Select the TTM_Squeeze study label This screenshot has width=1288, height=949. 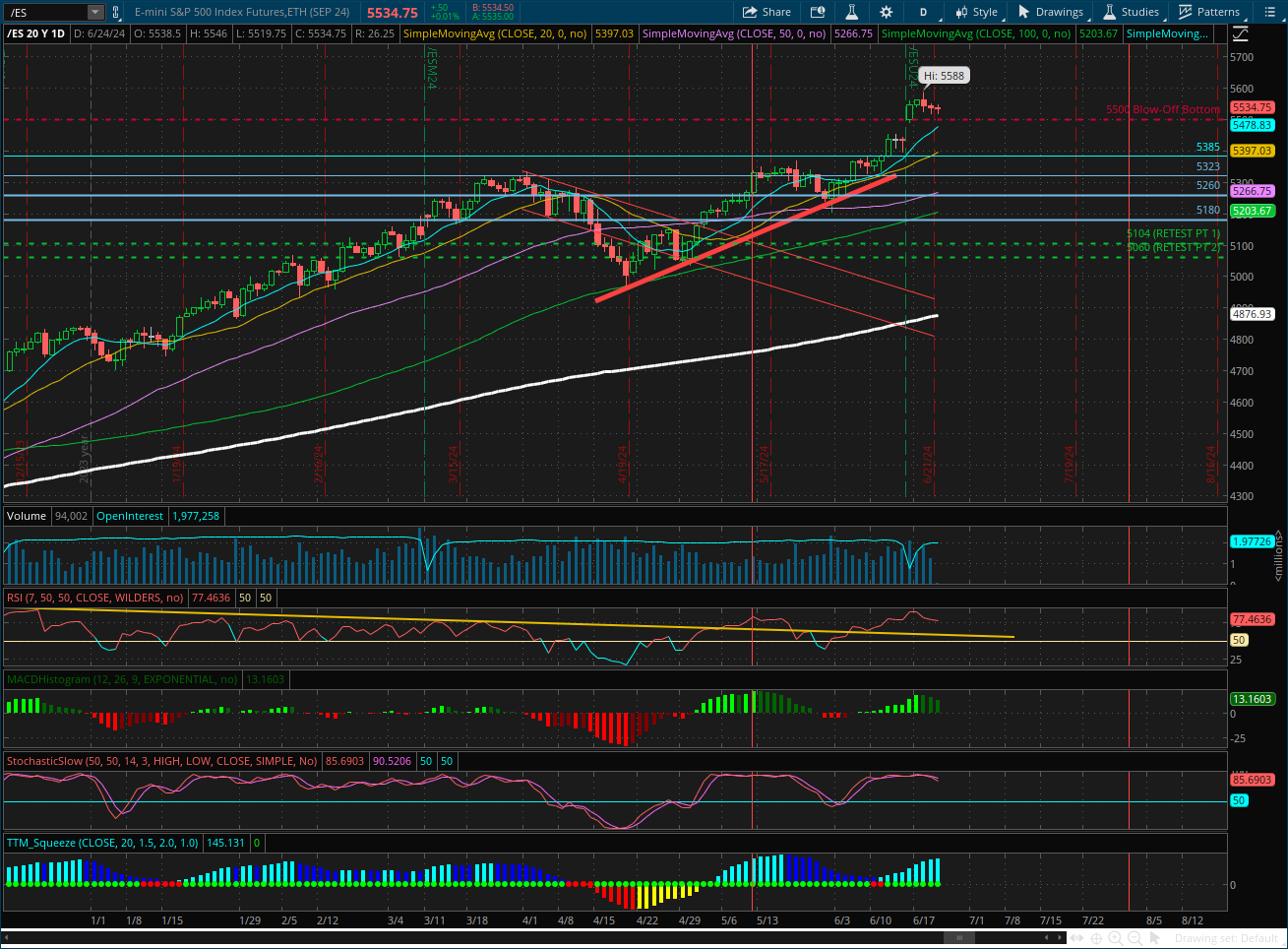[x=103, y=843]
